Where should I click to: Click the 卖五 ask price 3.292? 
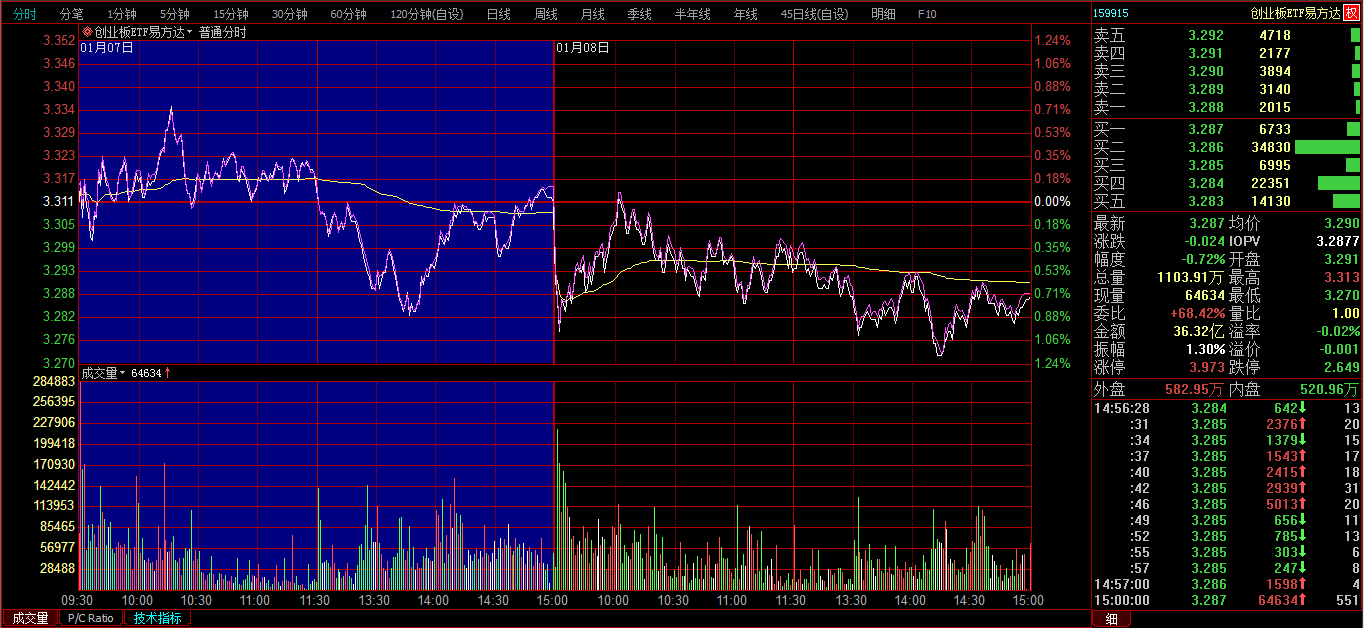[x=1205, y=35]
